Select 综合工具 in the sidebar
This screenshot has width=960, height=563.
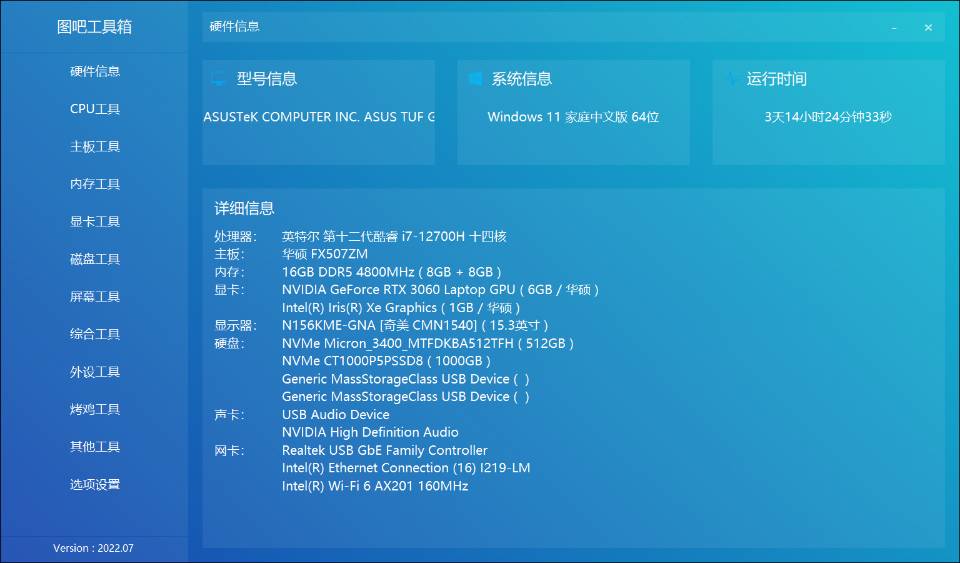tap(95, 334)
